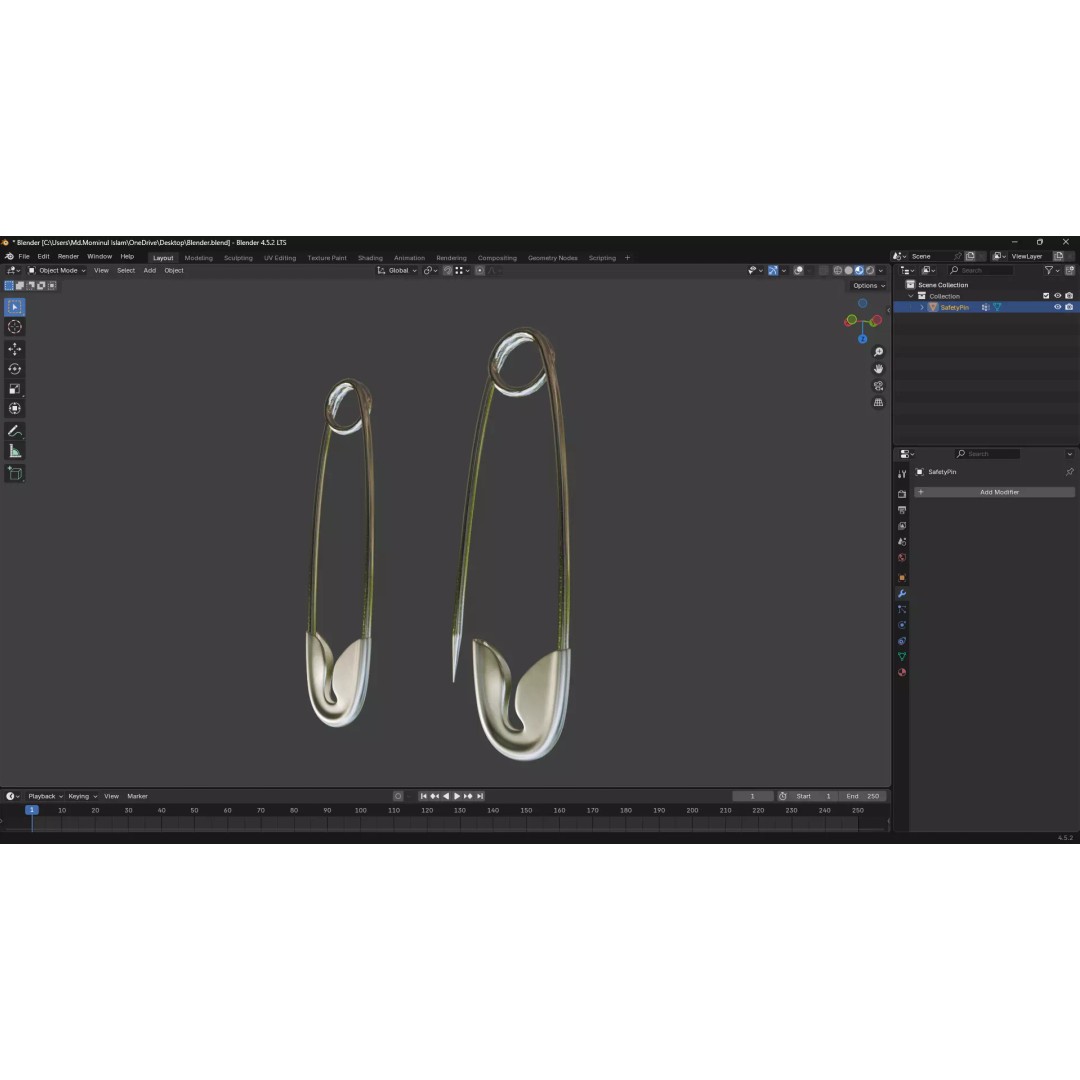Toggle the camera view icon
This screenshot has height=1080, width=1080.
(878, 386)
